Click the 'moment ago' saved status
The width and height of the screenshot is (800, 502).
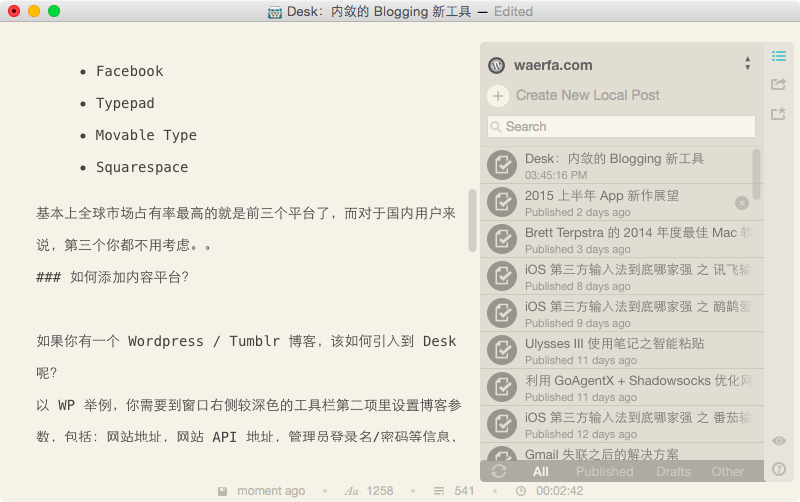(x=271, y=491)
